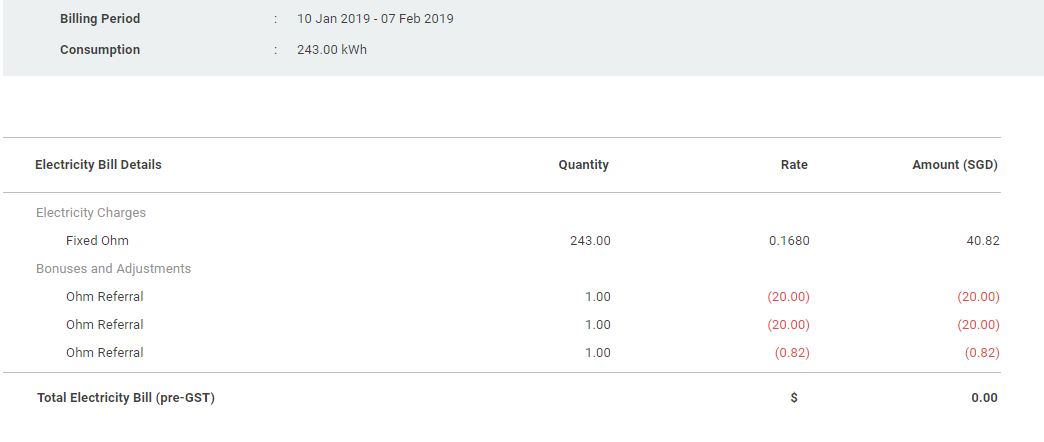1044x442 pixels.
Task: Click the Rate column header
Action: [x=794, y=165]
